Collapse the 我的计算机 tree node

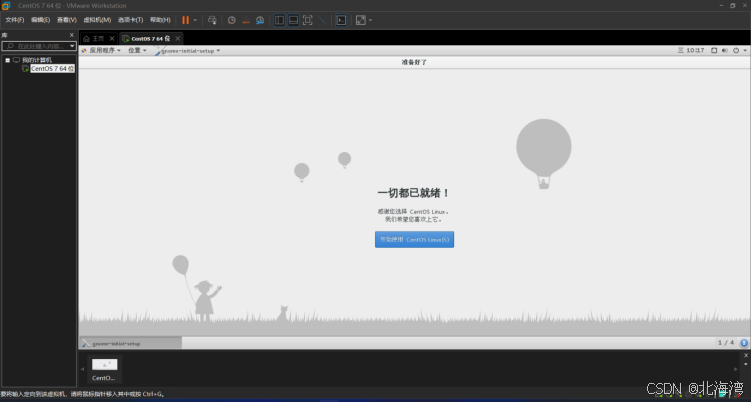tap(8, 60)
